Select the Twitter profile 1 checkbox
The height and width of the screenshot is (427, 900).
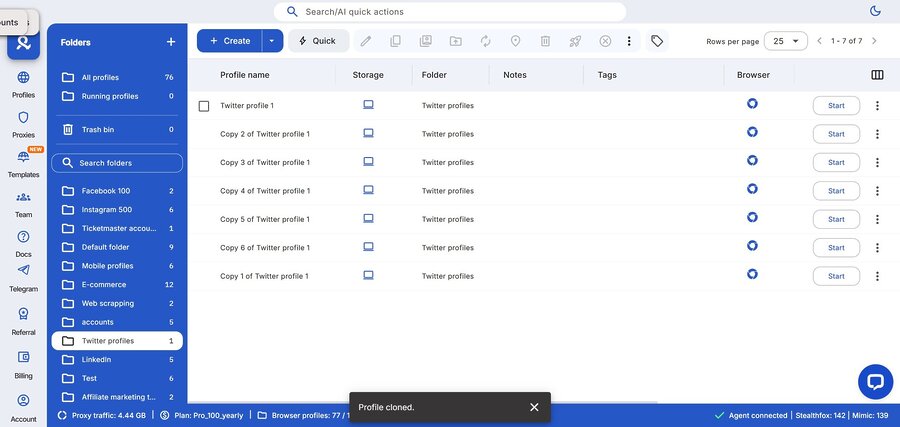click(204, 106)
